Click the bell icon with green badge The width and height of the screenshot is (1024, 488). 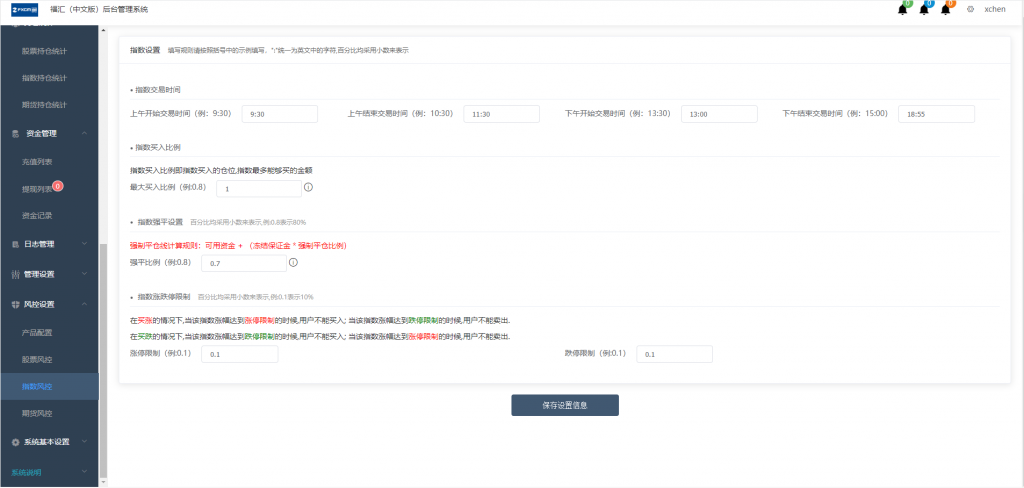[x=903, y=10]
